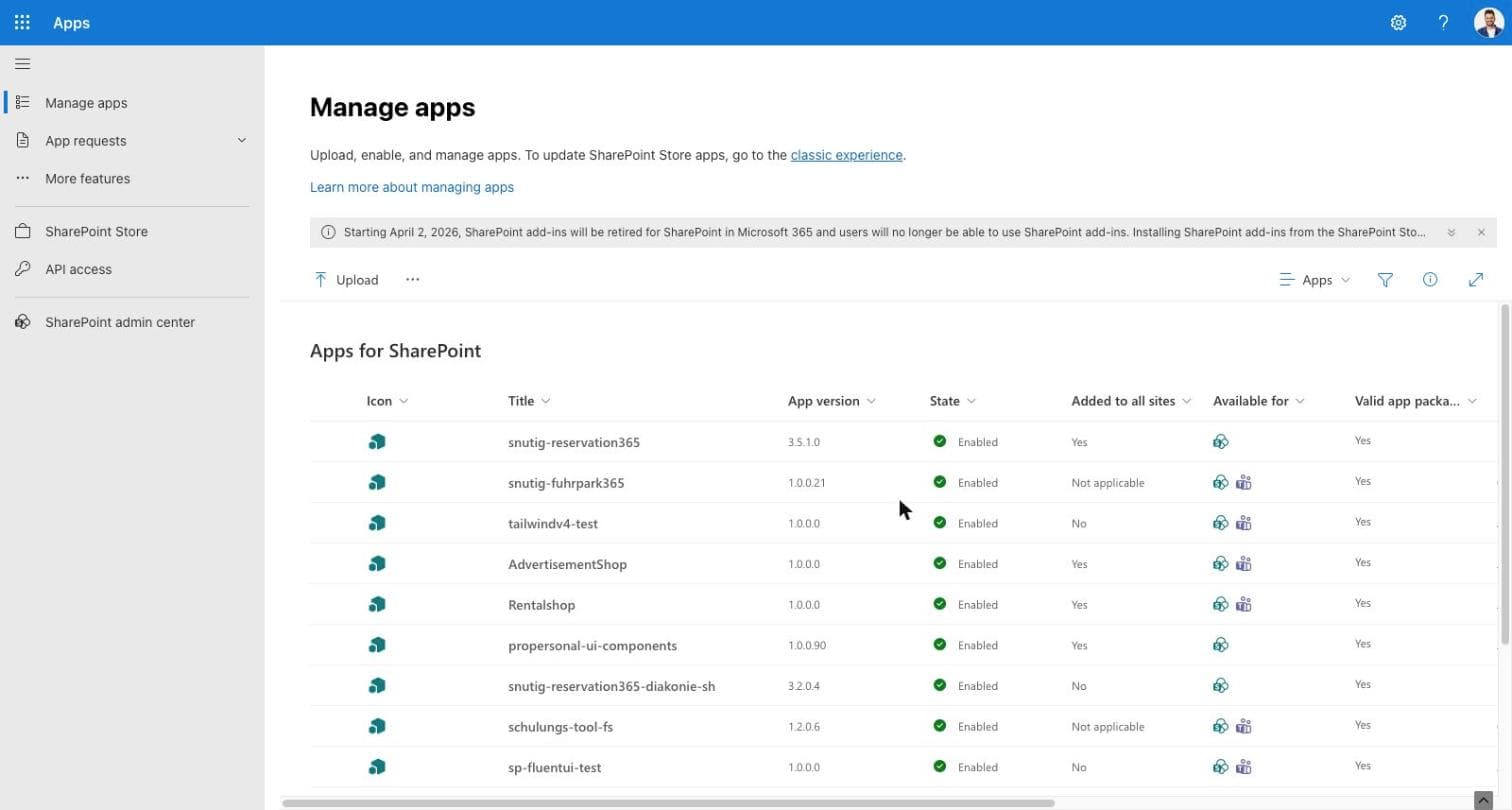Viewport: 1512px width, 810px height.
Task: Open the account profile picture
Action: click(x=1488, y=22)
